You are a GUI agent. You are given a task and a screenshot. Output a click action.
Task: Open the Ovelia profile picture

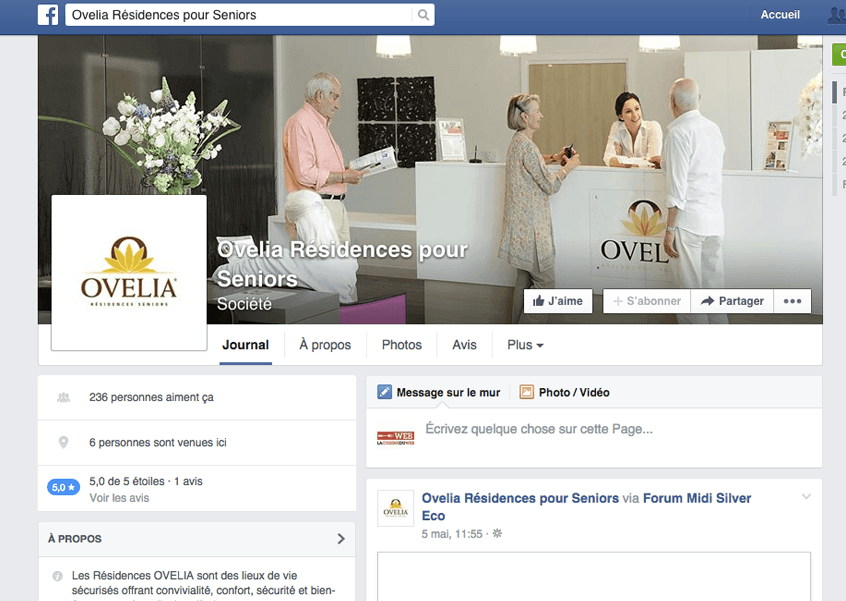click(x=129, y=273)
